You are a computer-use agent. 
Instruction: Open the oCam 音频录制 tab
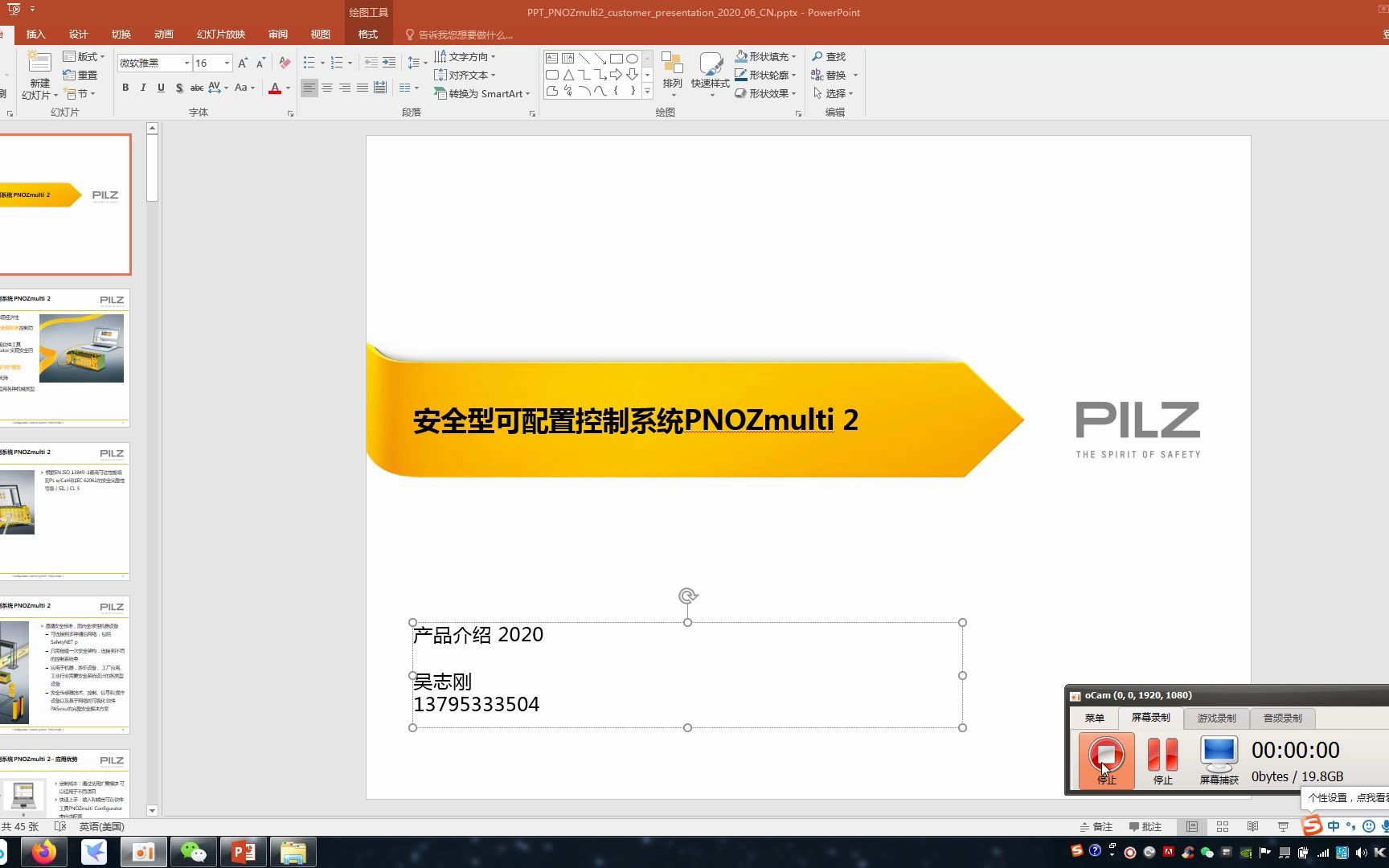coord(1282,718)
